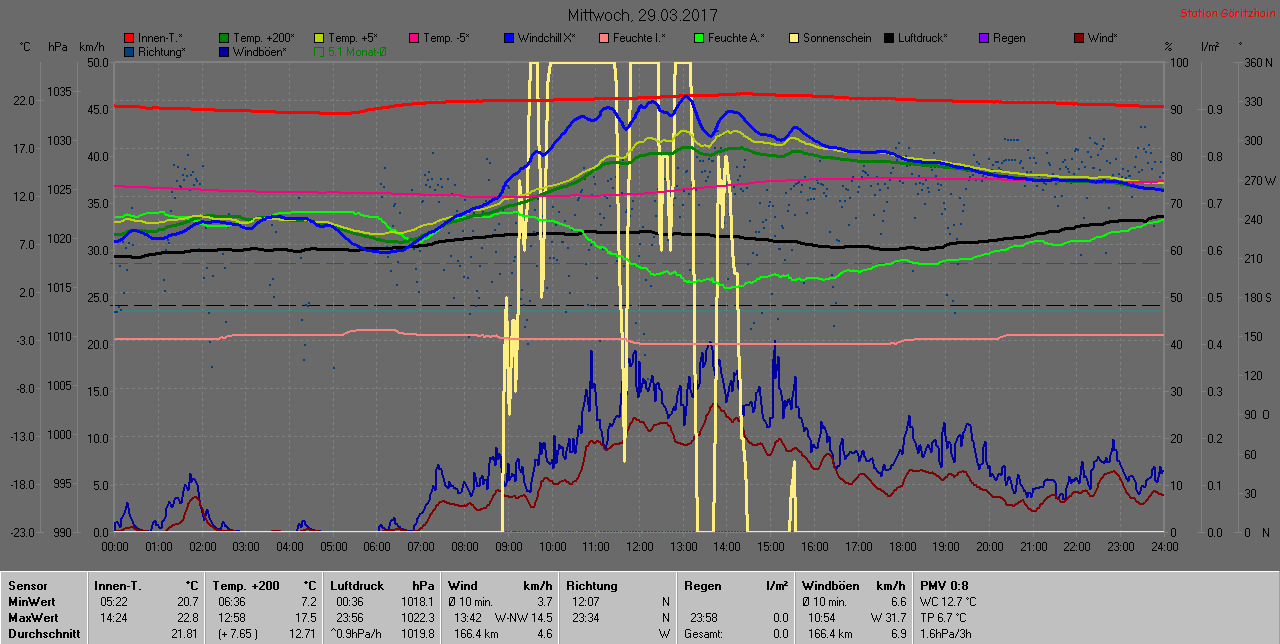The height and width of the screenshot is (644, 1280).
Task: Click the Richtung table column header
Action: pos(592,586)
